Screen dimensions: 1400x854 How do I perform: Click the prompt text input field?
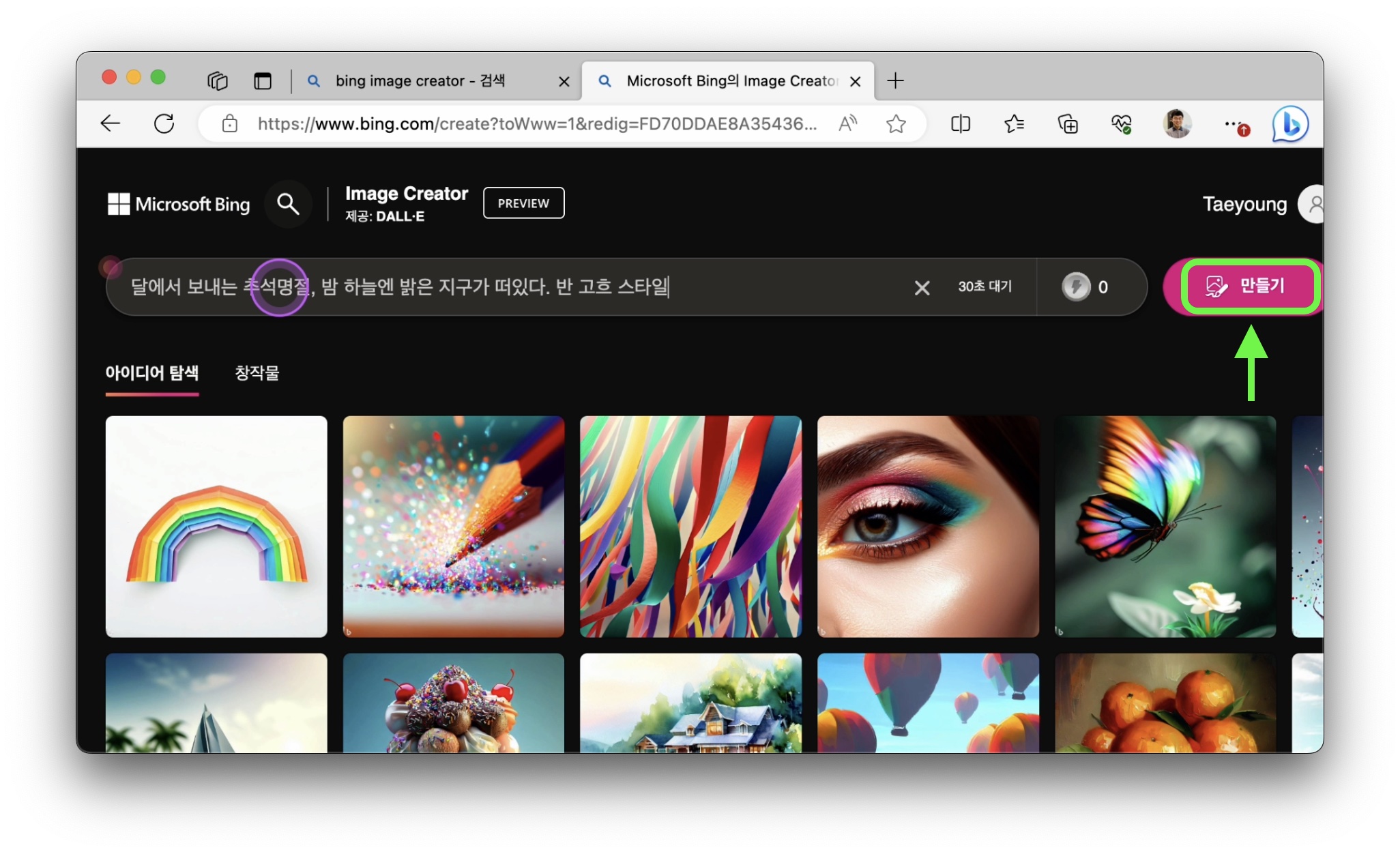512,286
